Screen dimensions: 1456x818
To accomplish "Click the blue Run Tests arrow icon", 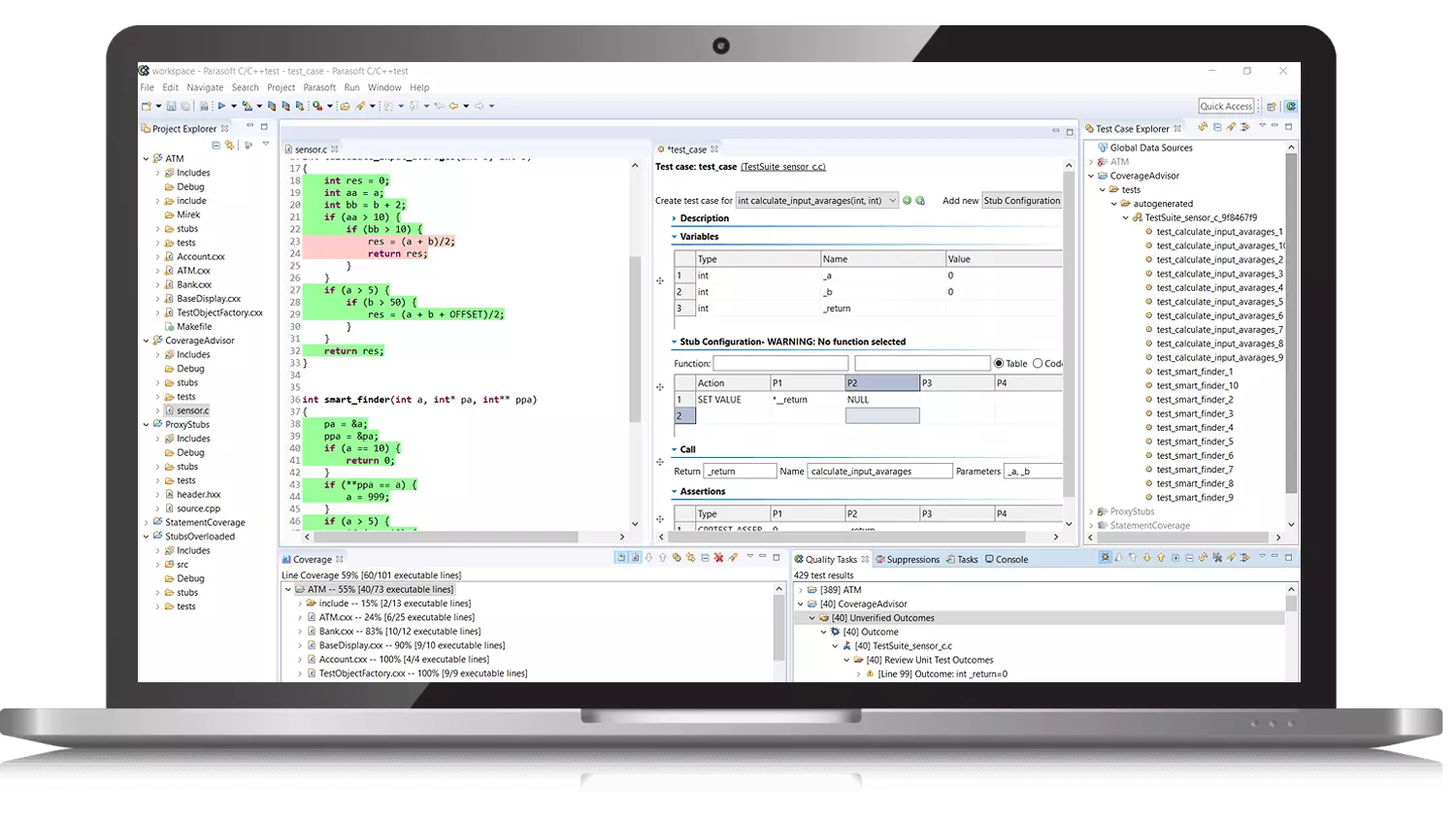I will point(221,106).
